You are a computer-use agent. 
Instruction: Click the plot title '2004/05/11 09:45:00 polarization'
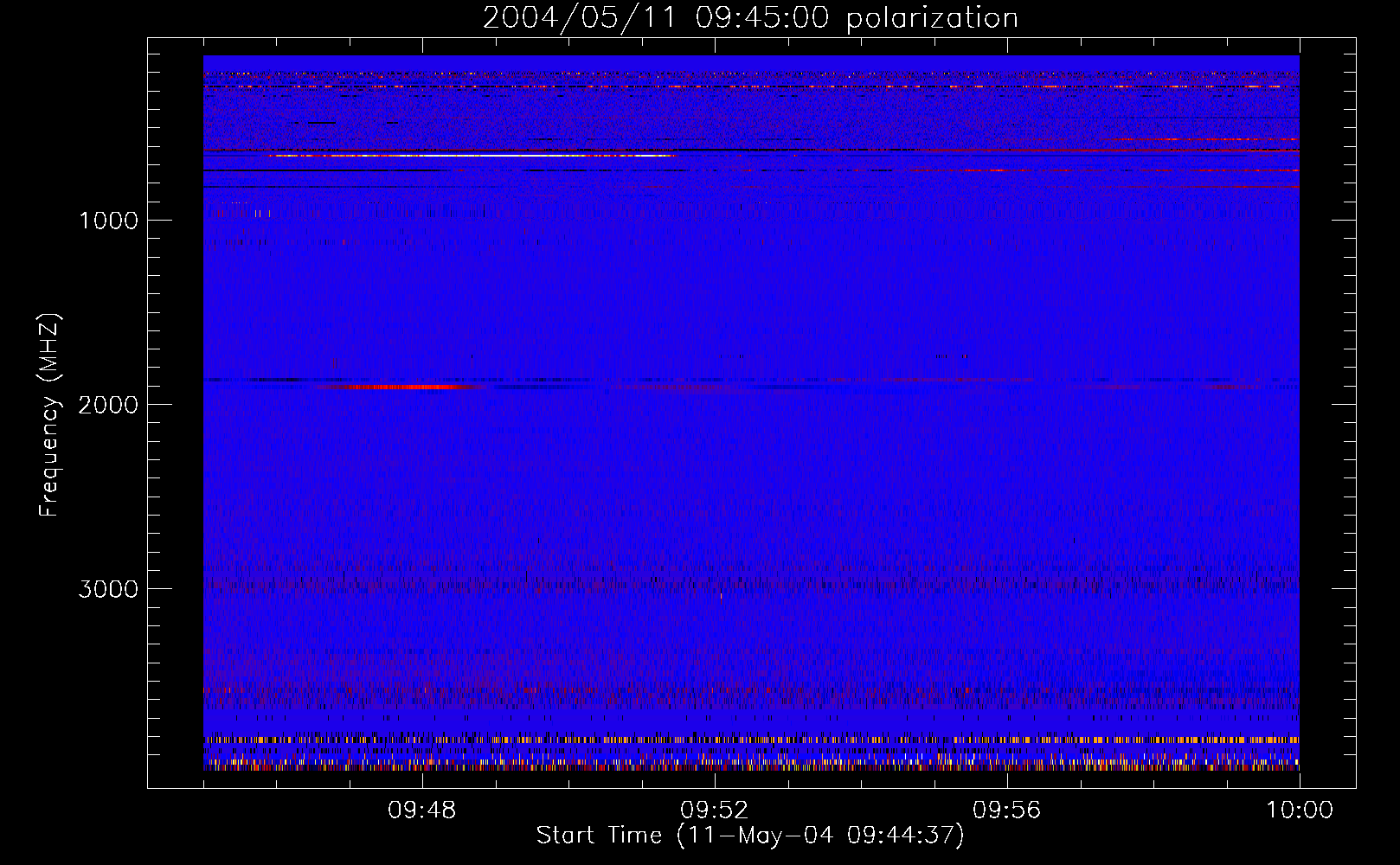pos(750,17)
